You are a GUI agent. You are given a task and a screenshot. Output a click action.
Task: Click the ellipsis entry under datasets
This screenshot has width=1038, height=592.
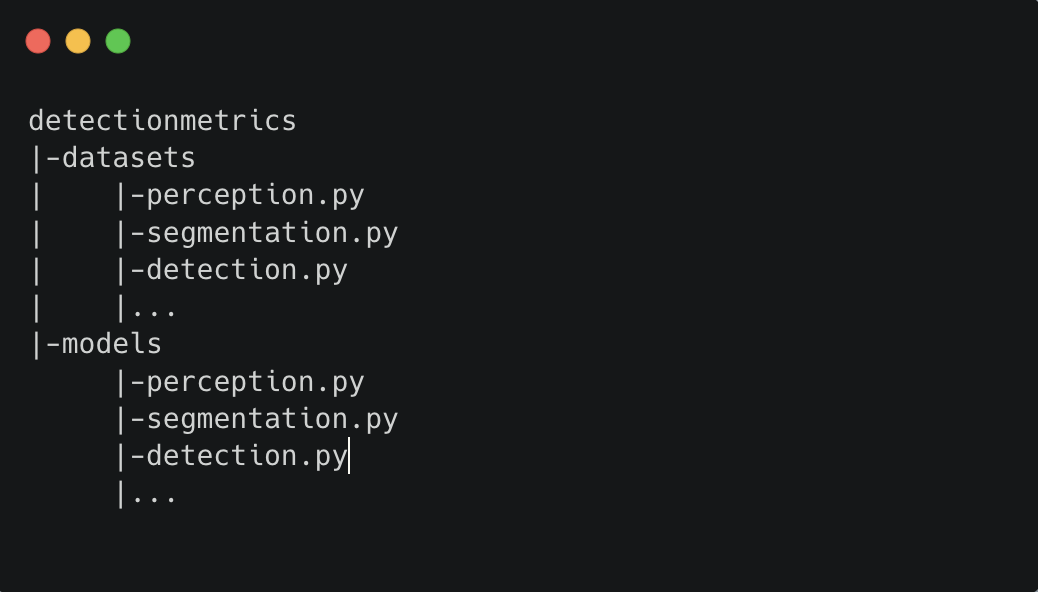click(154, 309)
